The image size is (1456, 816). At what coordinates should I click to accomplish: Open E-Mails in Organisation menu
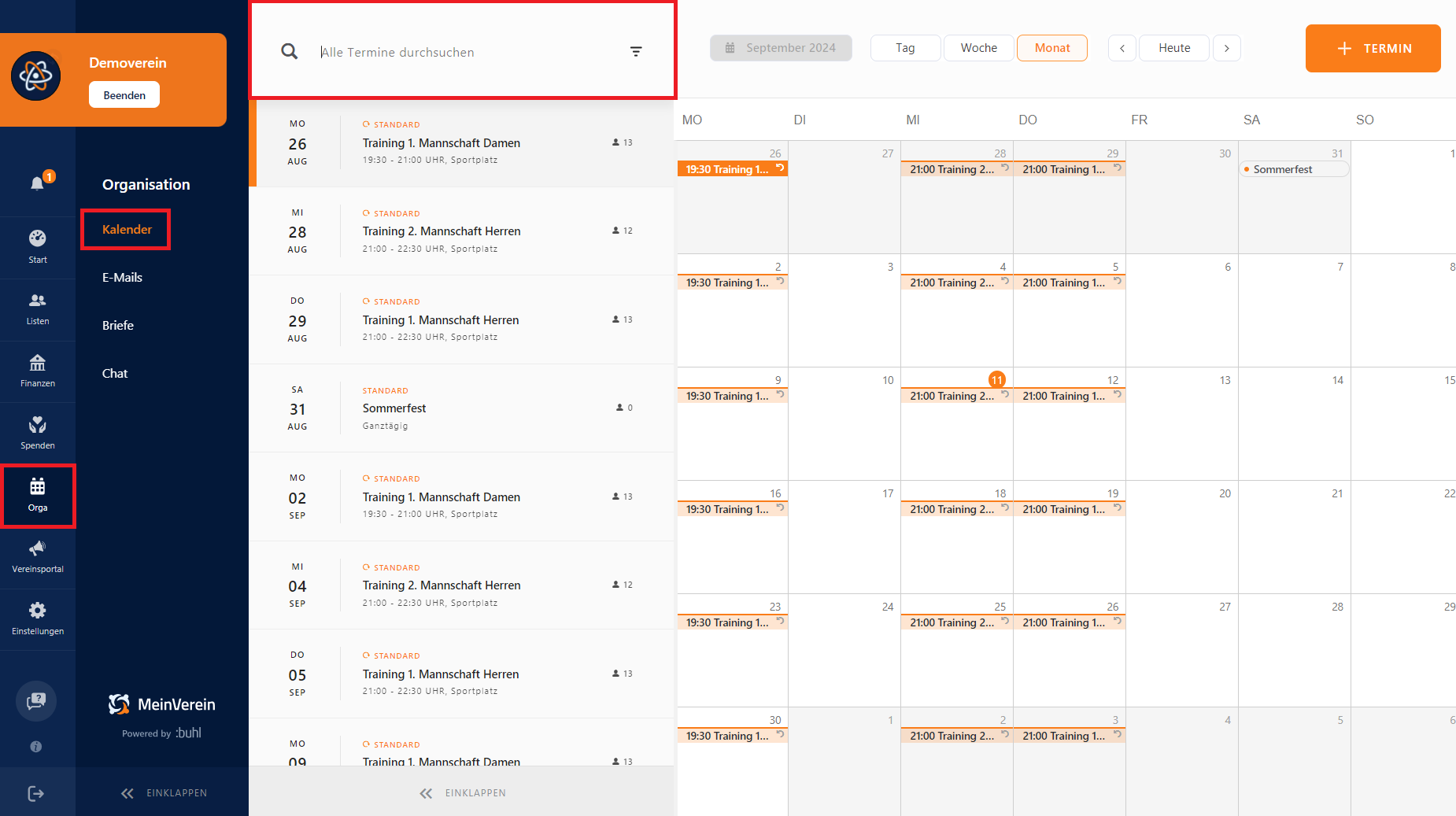122,278
